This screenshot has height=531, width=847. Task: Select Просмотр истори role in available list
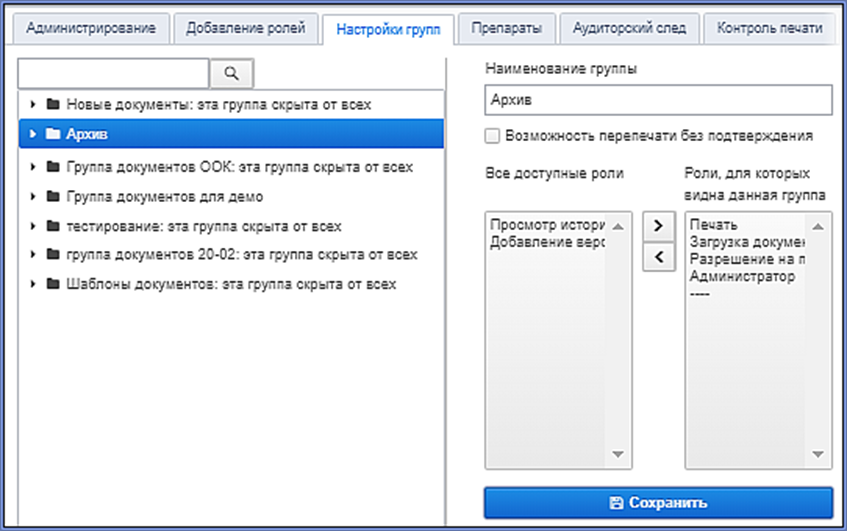547,225
